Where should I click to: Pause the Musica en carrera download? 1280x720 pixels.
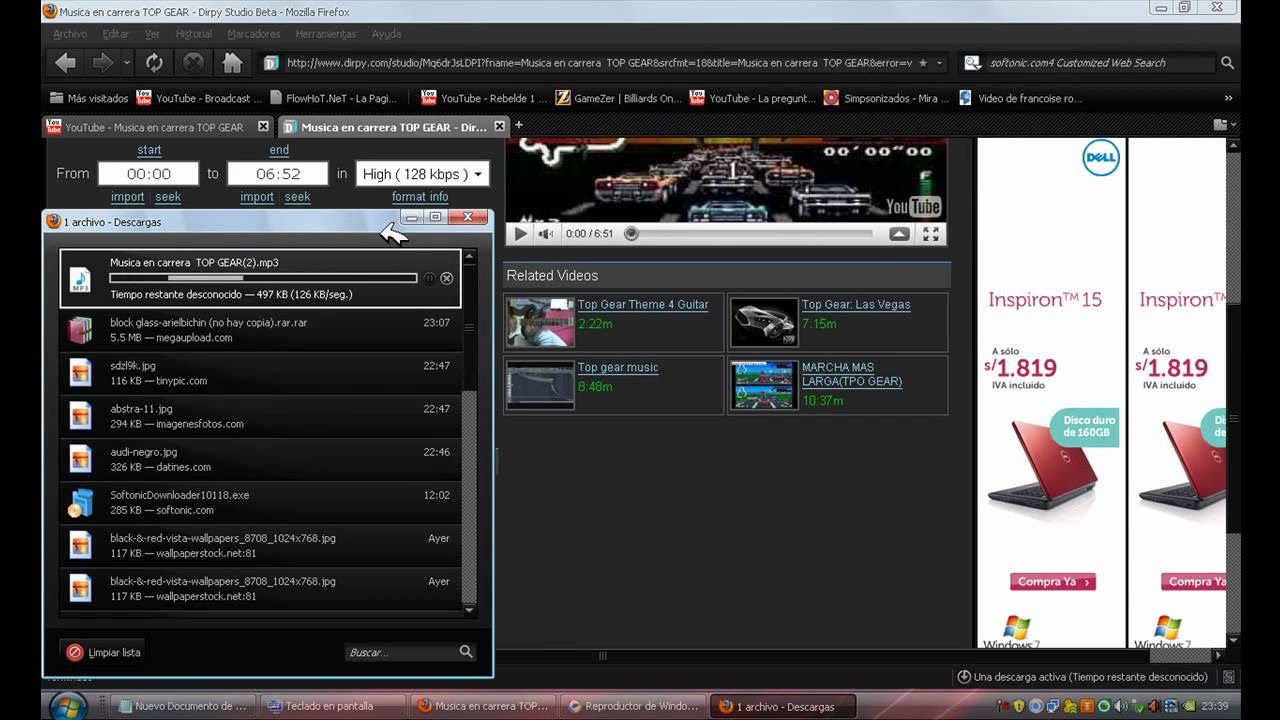pyautogui.click(x=430, y=279)
